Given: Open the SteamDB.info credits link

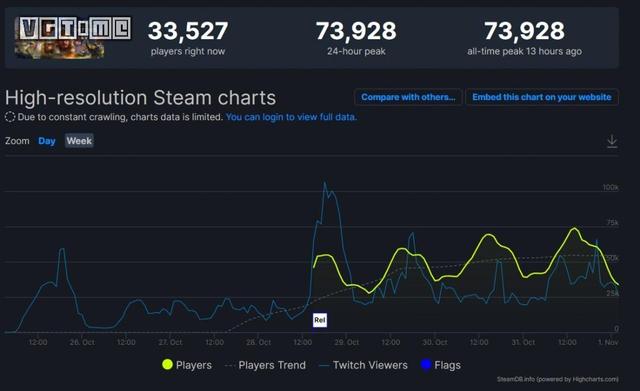Looking at the screenshot, I should (x=558, y=379).
